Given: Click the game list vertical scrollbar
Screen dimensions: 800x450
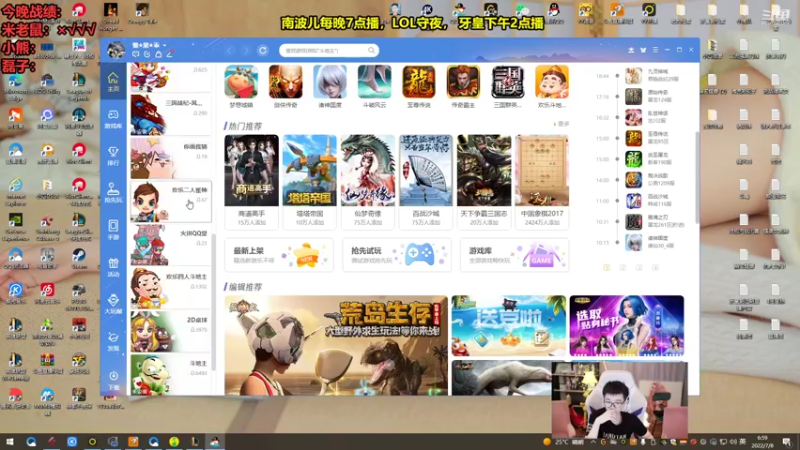Looking at the screenshot, I should [x=214, y=301].
